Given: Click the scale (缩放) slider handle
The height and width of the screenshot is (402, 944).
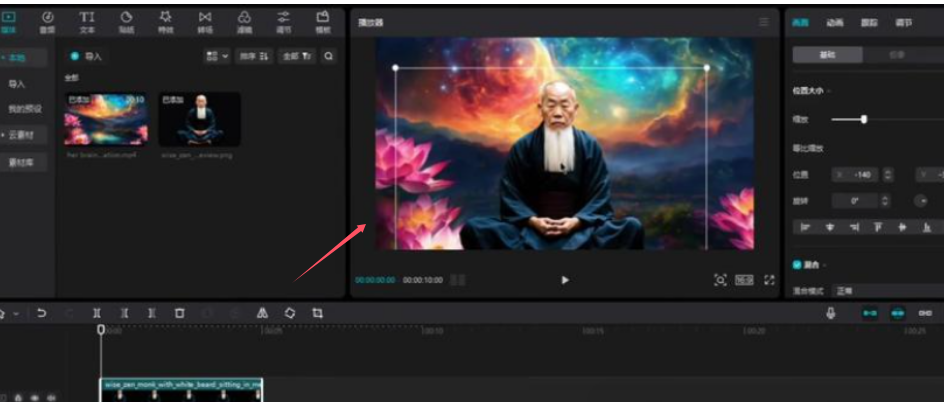Looking at the screenshot, I should 864,119.
